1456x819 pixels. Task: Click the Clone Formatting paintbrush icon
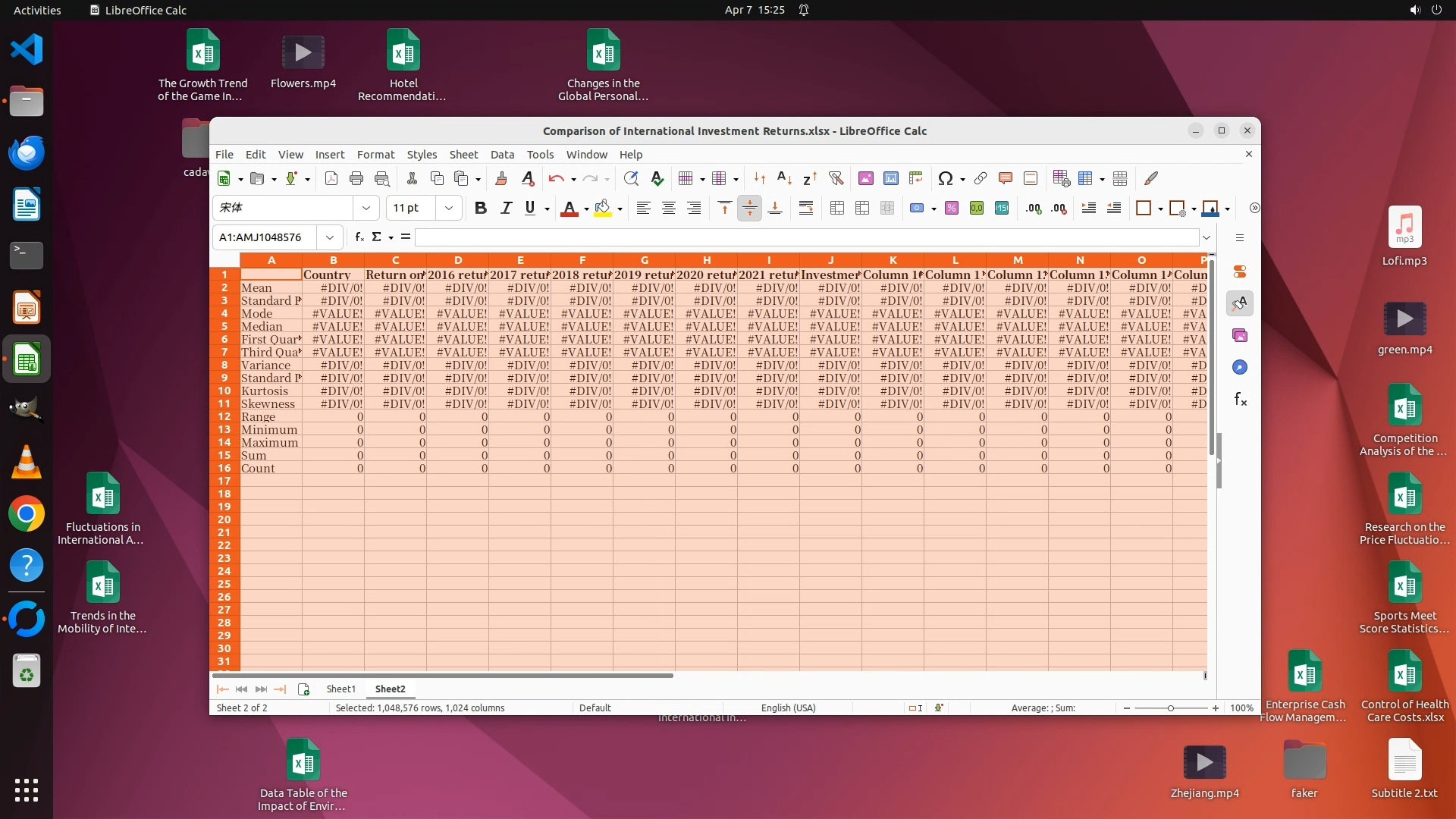tap(501, 179)
